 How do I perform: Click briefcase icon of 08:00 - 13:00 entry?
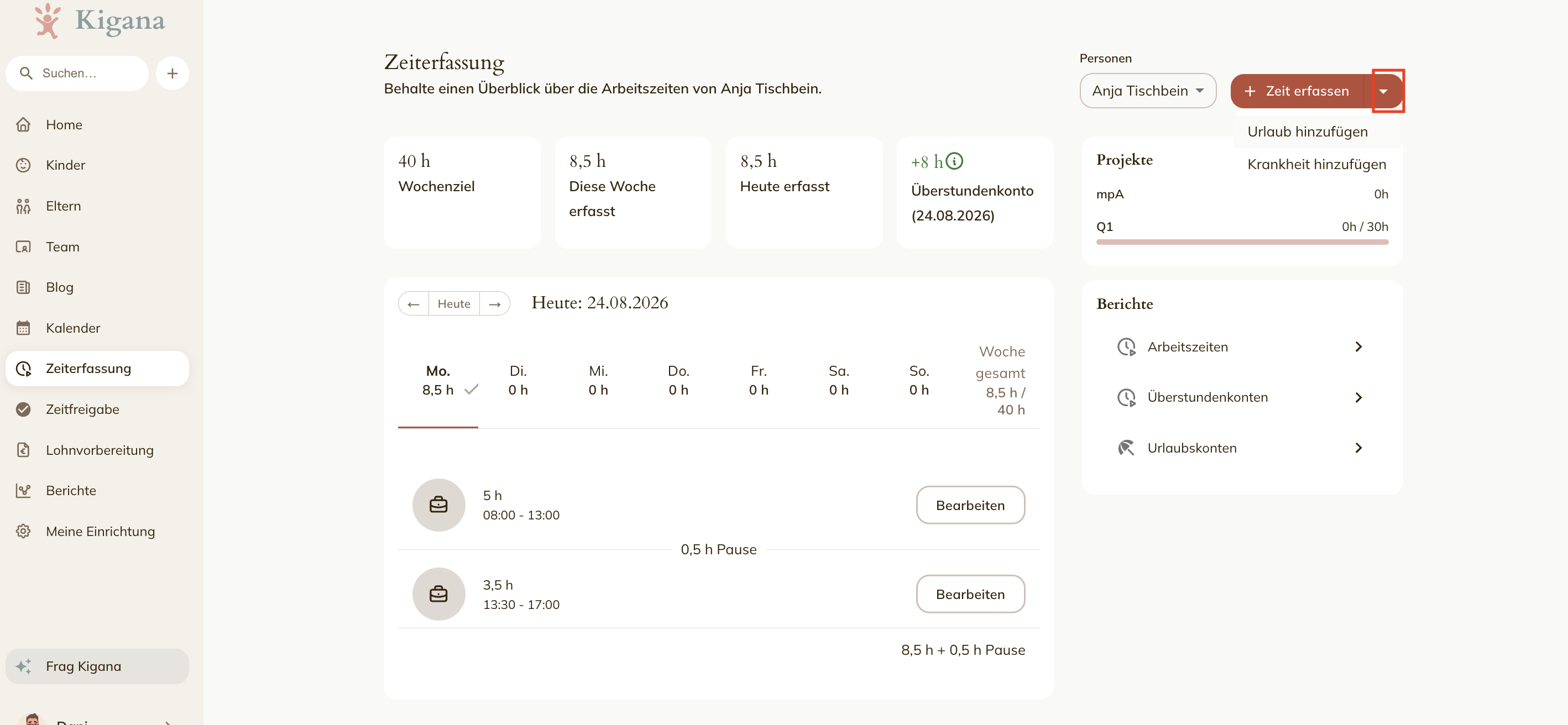[x=438, y=505]
